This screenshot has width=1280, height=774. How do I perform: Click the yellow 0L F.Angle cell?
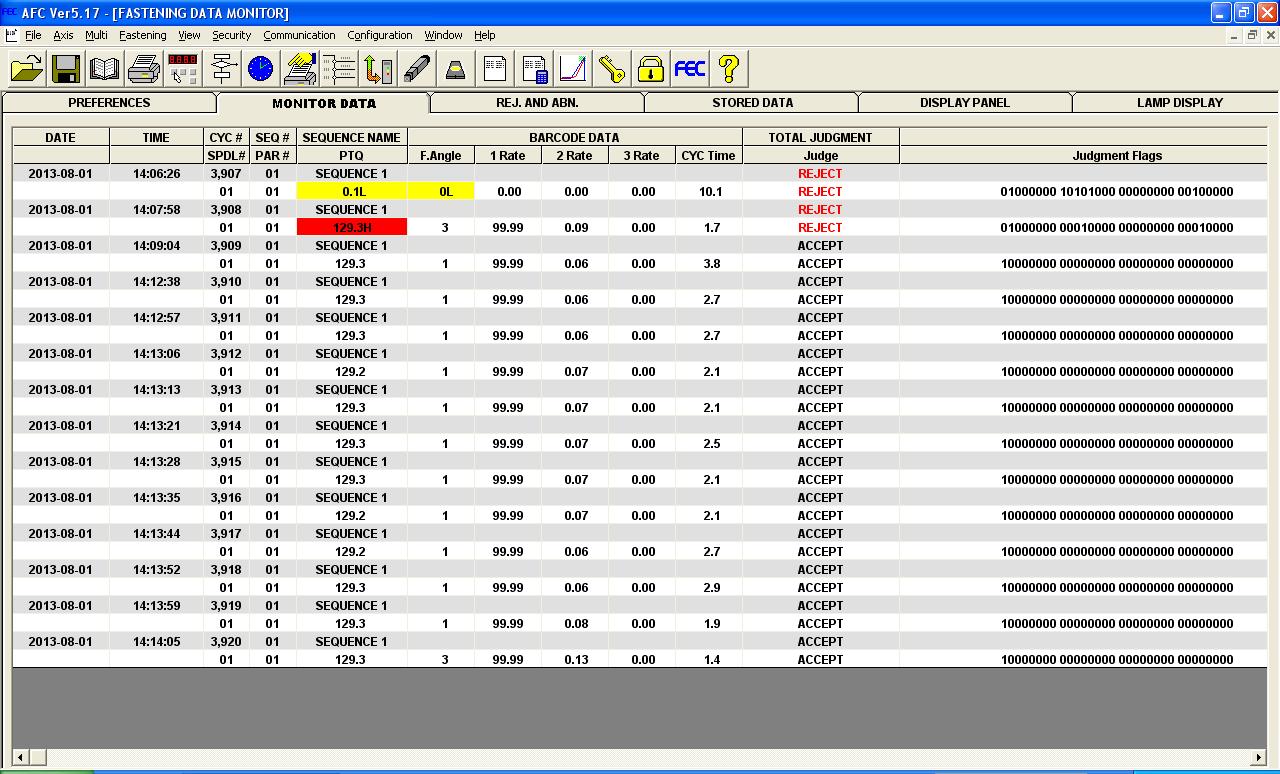(441, 191)
